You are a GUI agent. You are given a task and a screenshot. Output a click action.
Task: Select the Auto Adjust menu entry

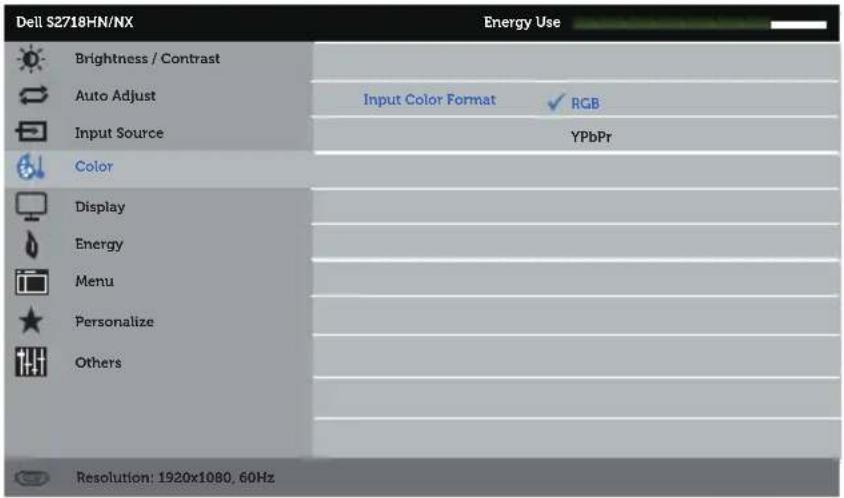[x=115, y=95]
